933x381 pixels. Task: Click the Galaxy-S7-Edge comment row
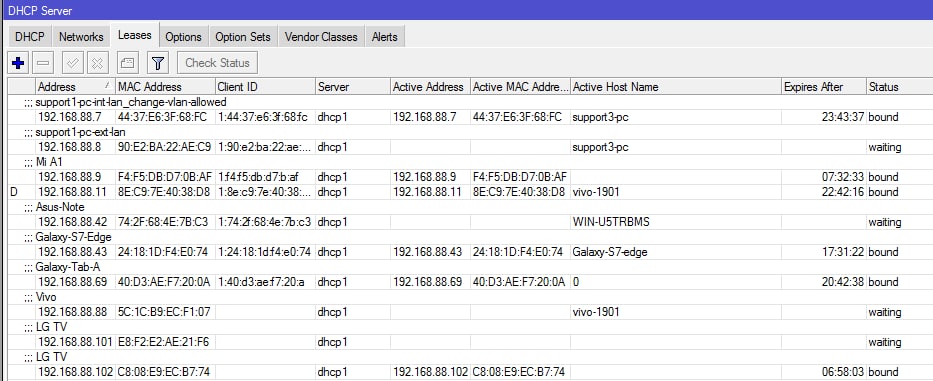pos(470,237)
